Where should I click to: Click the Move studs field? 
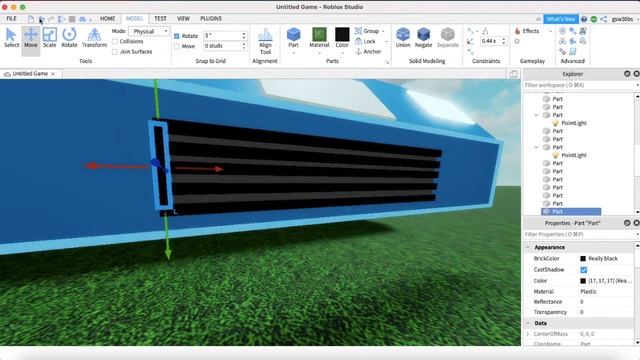[225, 46]
